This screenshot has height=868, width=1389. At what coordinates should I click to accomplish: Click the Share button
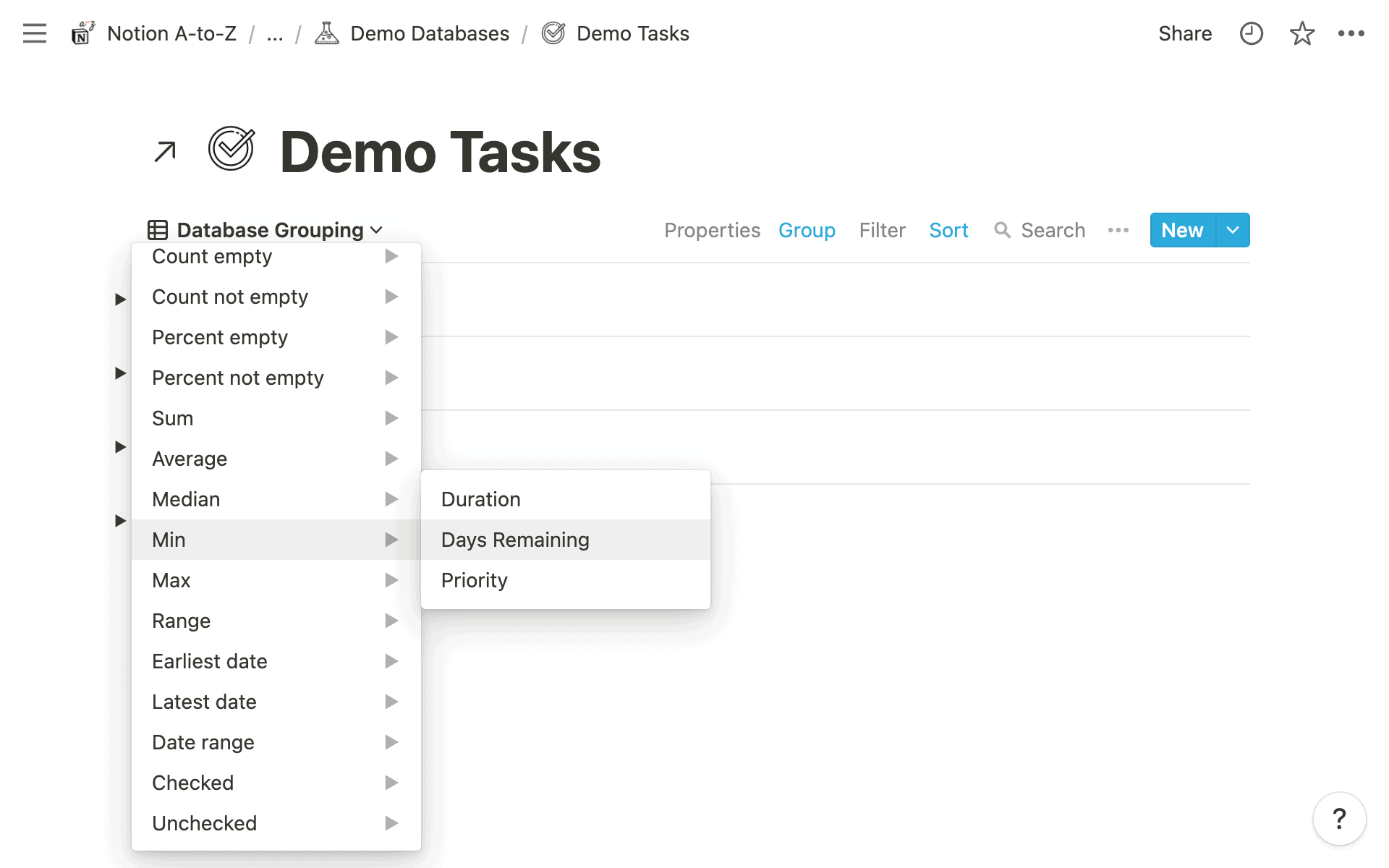1184,33
